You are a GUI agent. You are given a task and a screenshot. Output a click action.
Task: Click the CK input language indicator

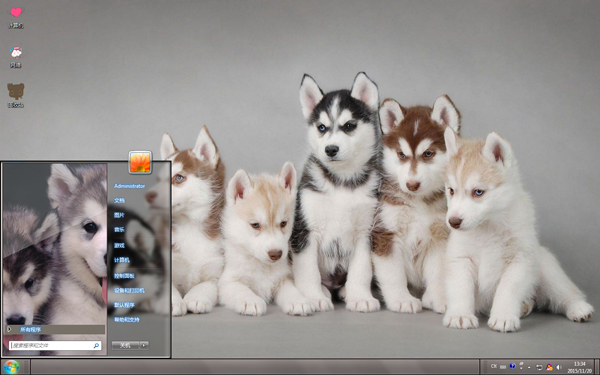(x=494, y=367)
